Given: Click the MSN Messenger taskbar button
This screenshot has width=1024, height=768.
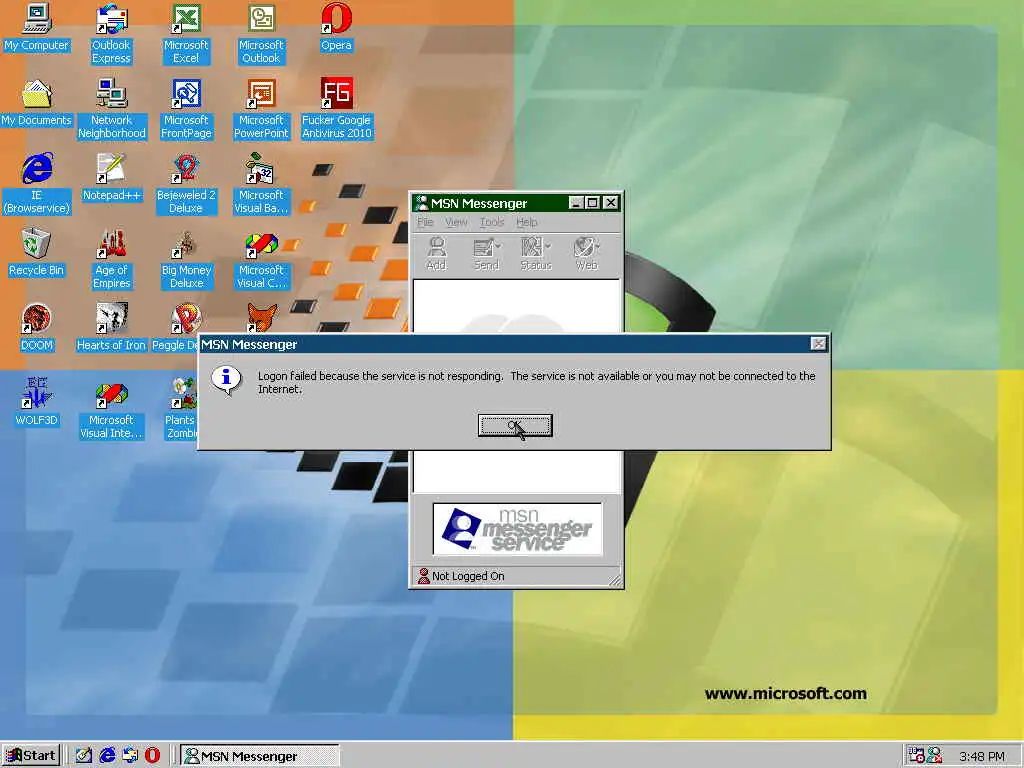Looking at the screenshot, I should [x=259, y=756].
